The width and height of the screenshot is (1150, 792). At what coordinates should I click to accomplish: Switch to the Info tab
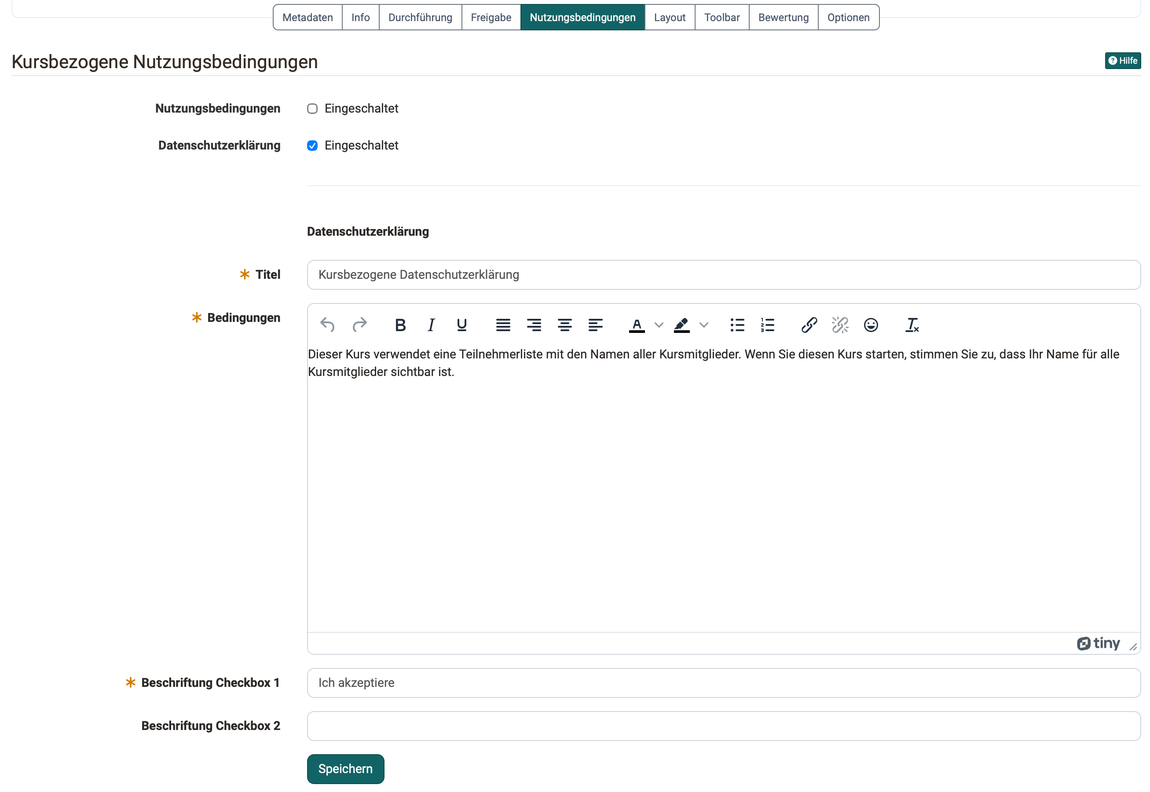click(x=360, y=18)
